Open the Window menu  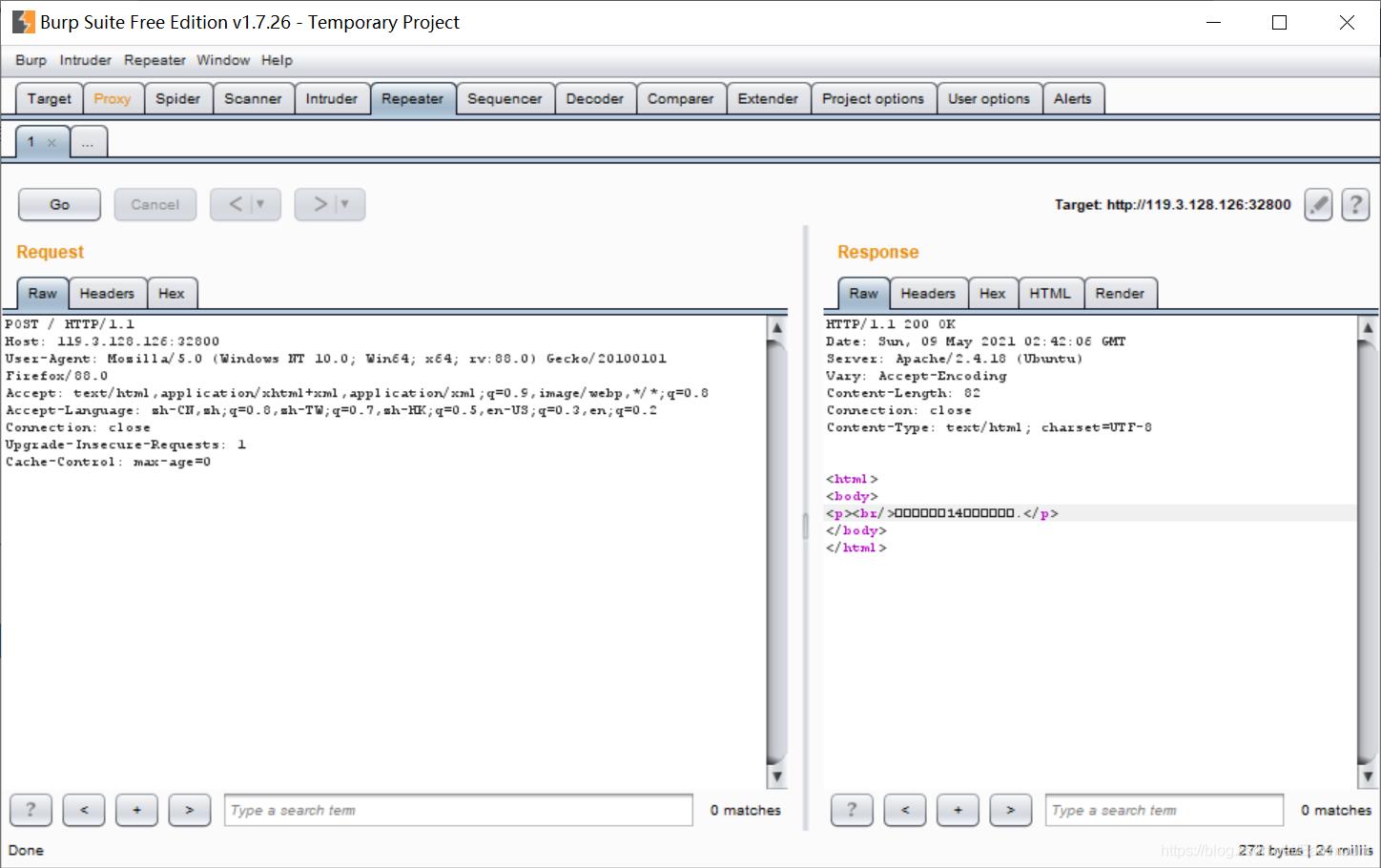click(x=223, y=60)
